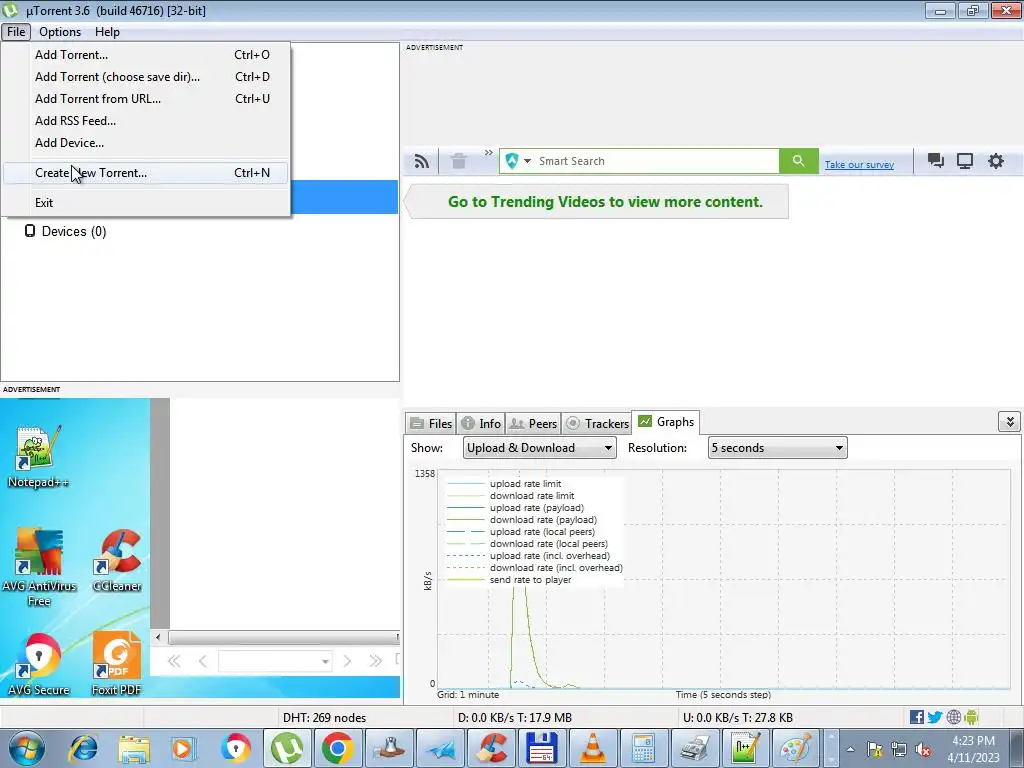Open the page selector dropdown
The image size is (1024, 768).
(275, 662)
